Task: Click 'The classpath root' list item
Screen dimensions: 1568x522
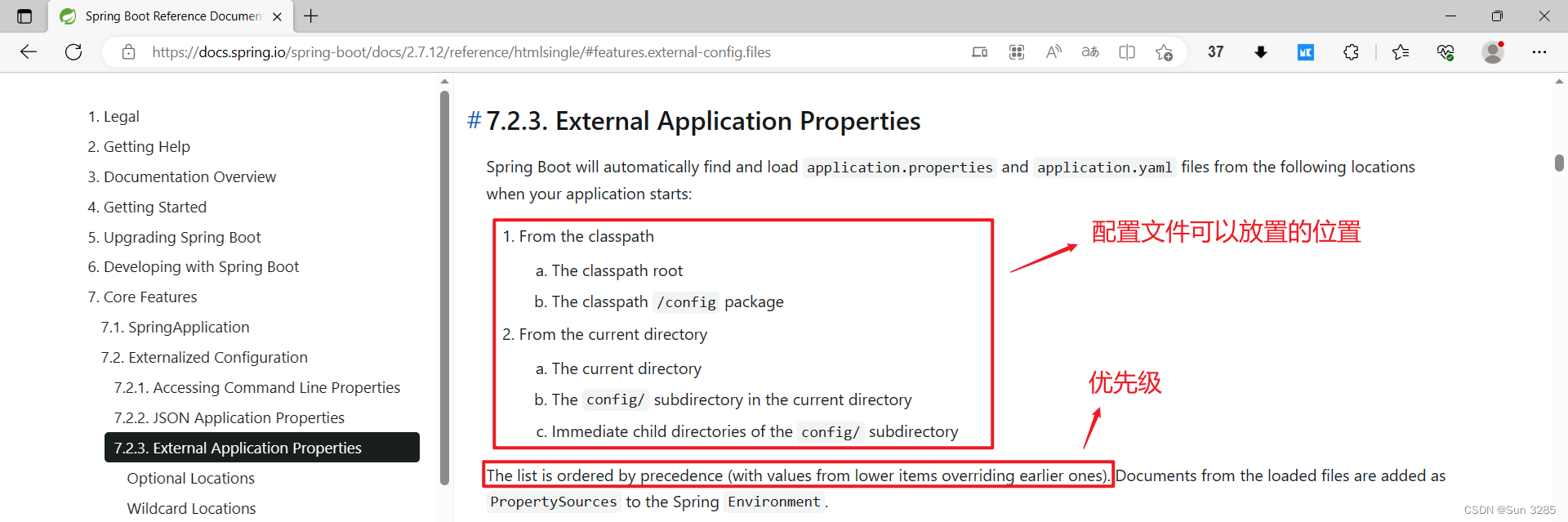Action: 617,271
